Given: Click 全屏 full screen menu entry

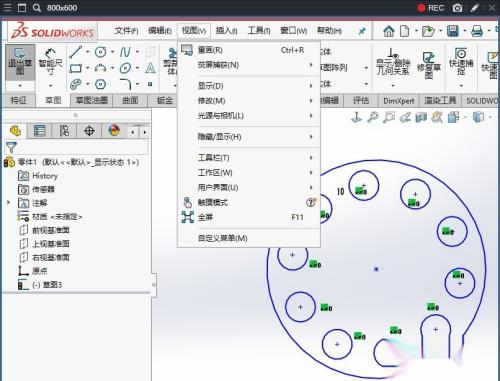Looking at the screenshot, I should click(x=249, y=217).
